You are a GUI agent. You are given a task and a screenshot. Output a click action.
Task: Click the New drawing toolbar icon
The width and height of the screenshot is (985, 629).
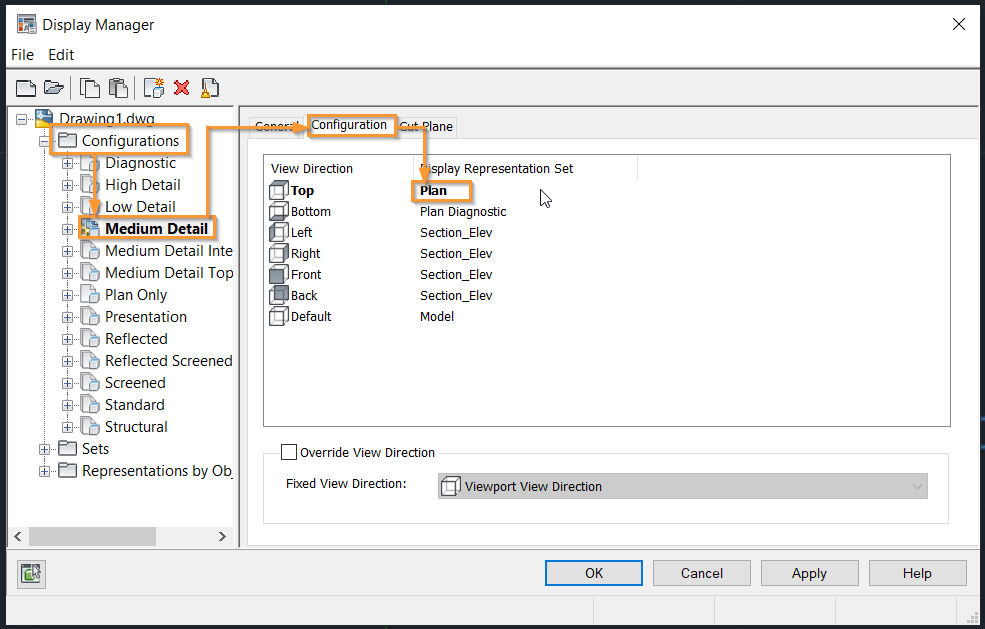click(x=26, y=88)
